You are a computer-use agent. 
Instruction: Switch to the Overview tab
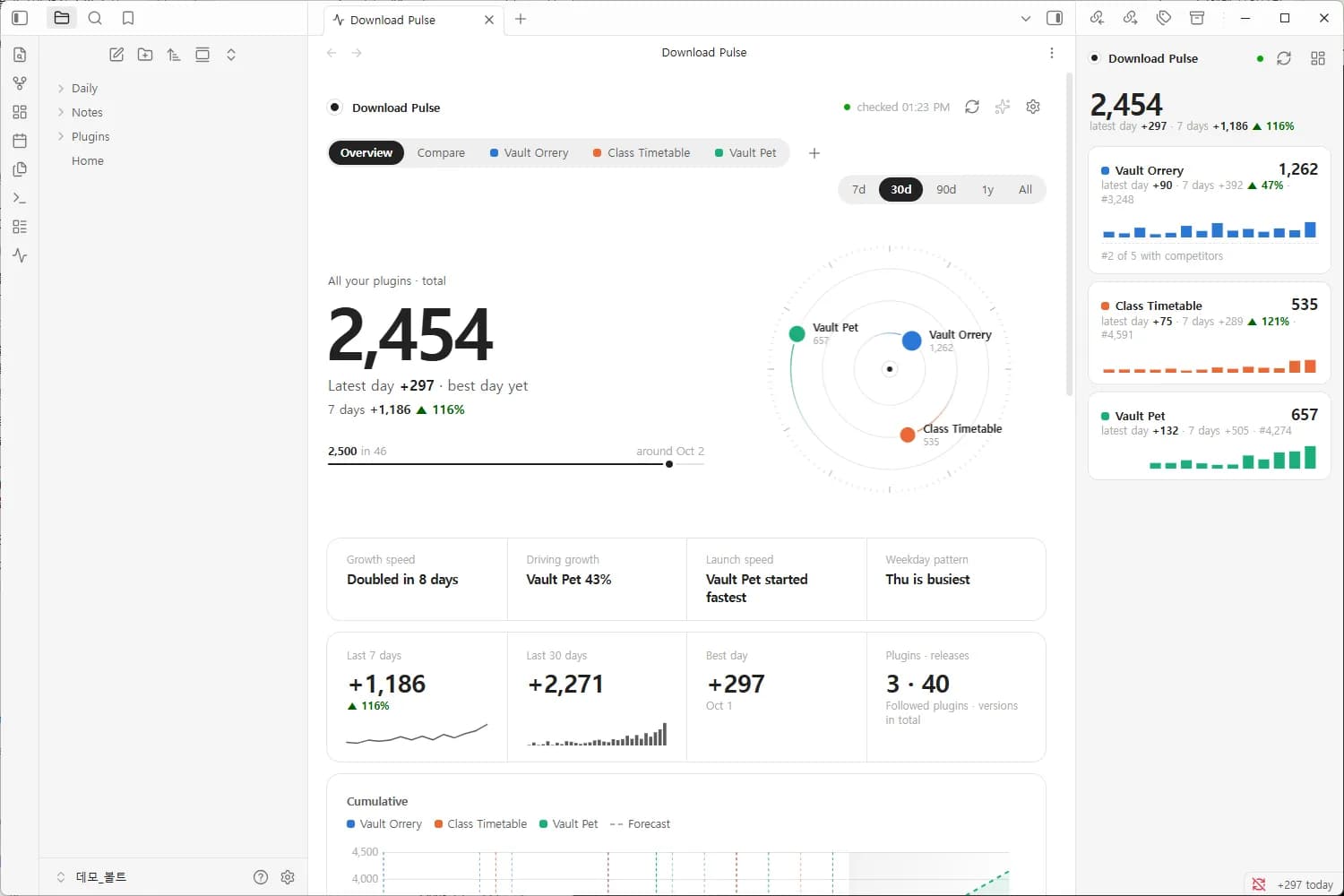click(366, 153)
